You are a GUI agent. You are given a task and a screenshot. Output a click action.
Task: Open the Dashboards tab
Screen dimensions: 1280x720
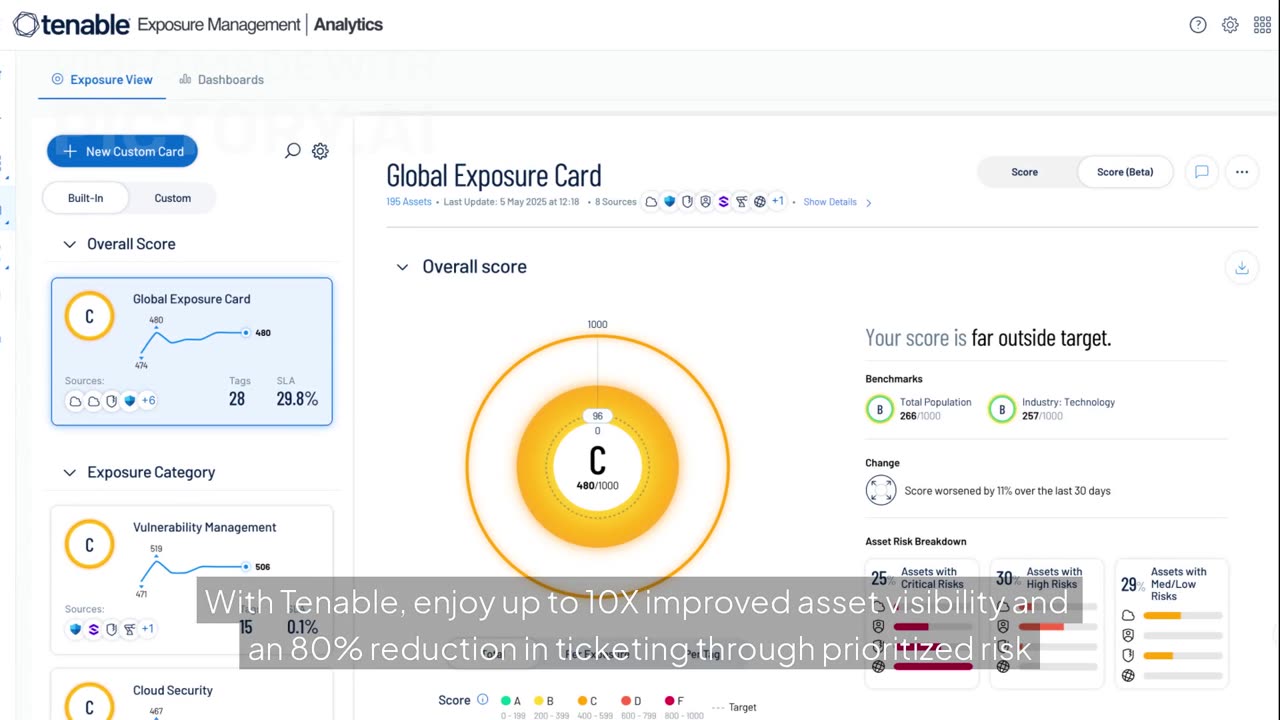point(221,80)
